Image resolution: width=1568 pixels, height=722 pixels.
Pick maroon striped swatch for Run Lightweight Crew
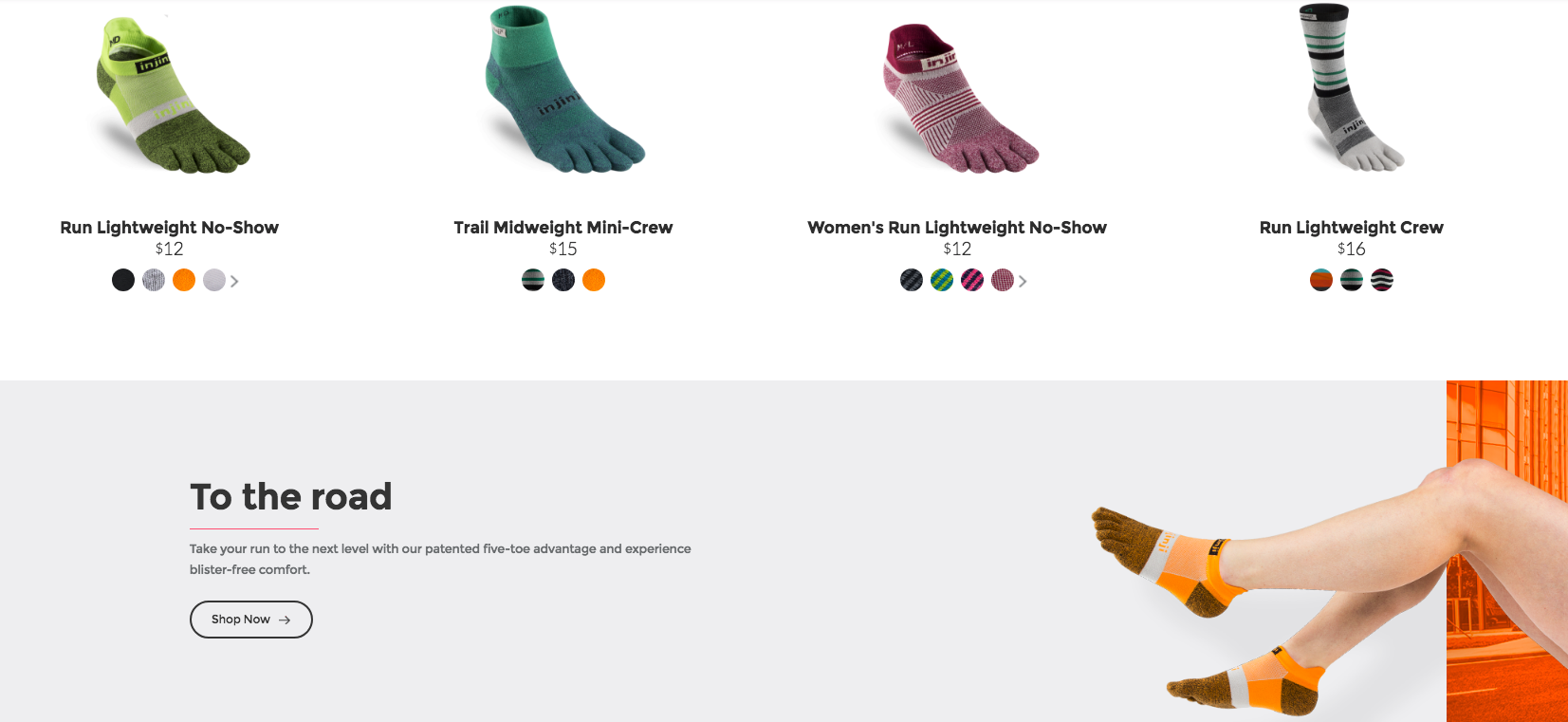tap(1382, 280)
